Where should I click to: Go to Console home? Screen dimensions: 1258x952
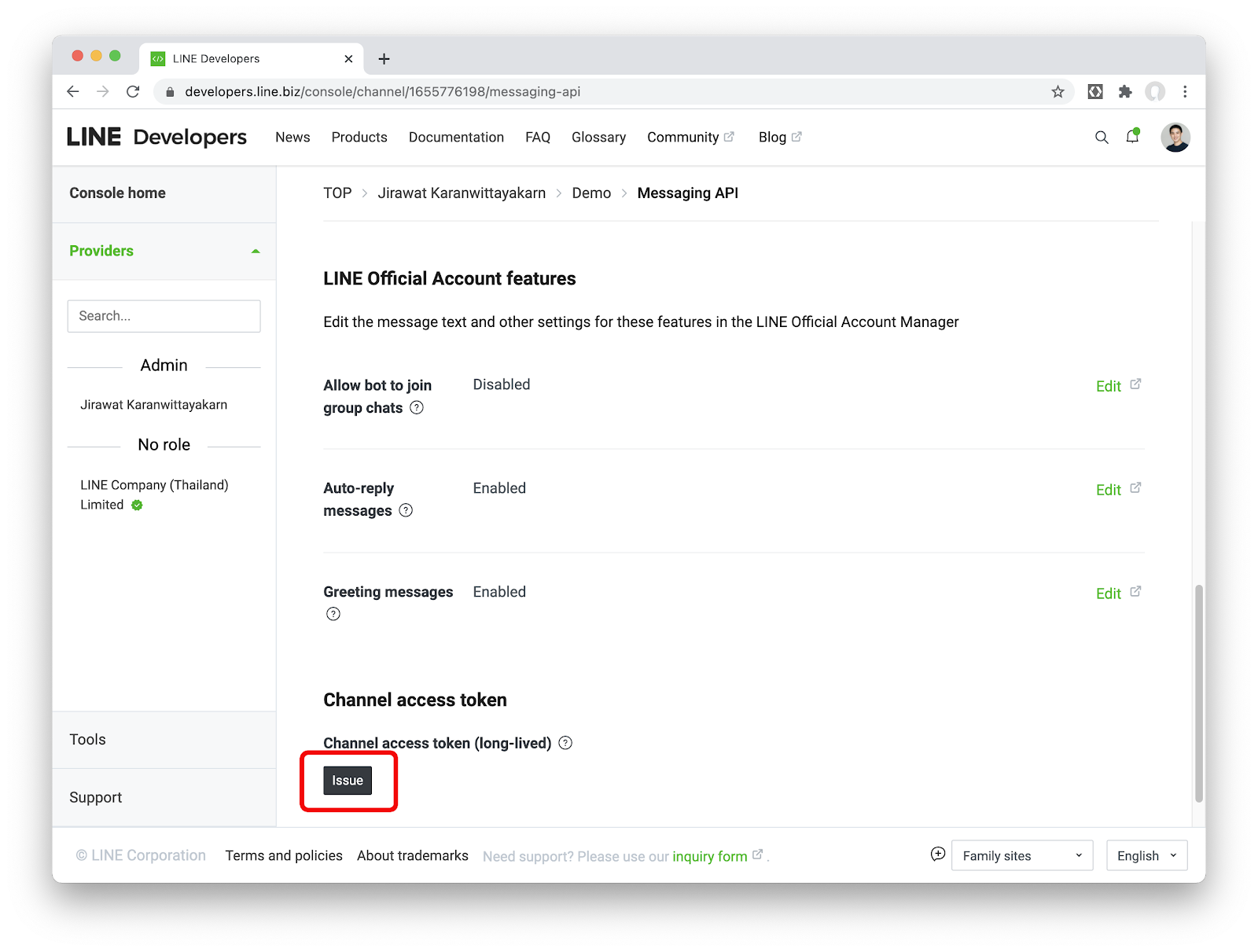[x=118, y=193]
